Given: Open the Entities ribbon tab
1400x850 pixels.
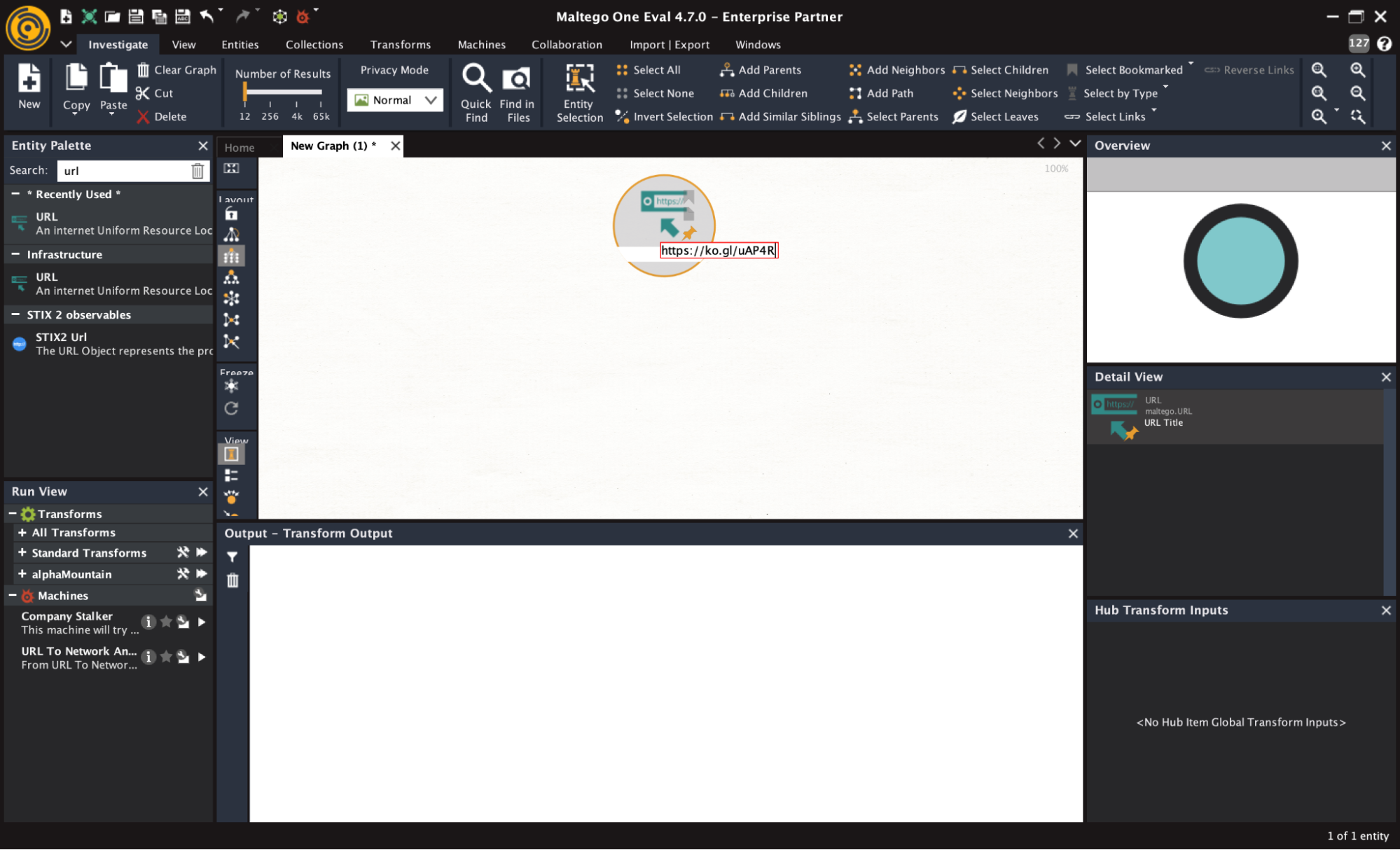Looking at the screenshot, I should point(240,44).
